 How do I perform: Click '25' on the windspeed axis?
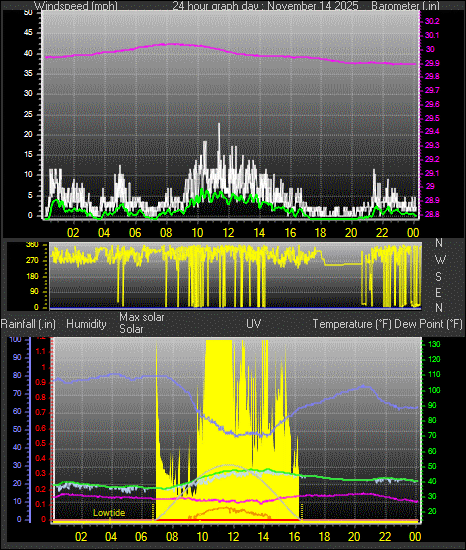point(28,114)
